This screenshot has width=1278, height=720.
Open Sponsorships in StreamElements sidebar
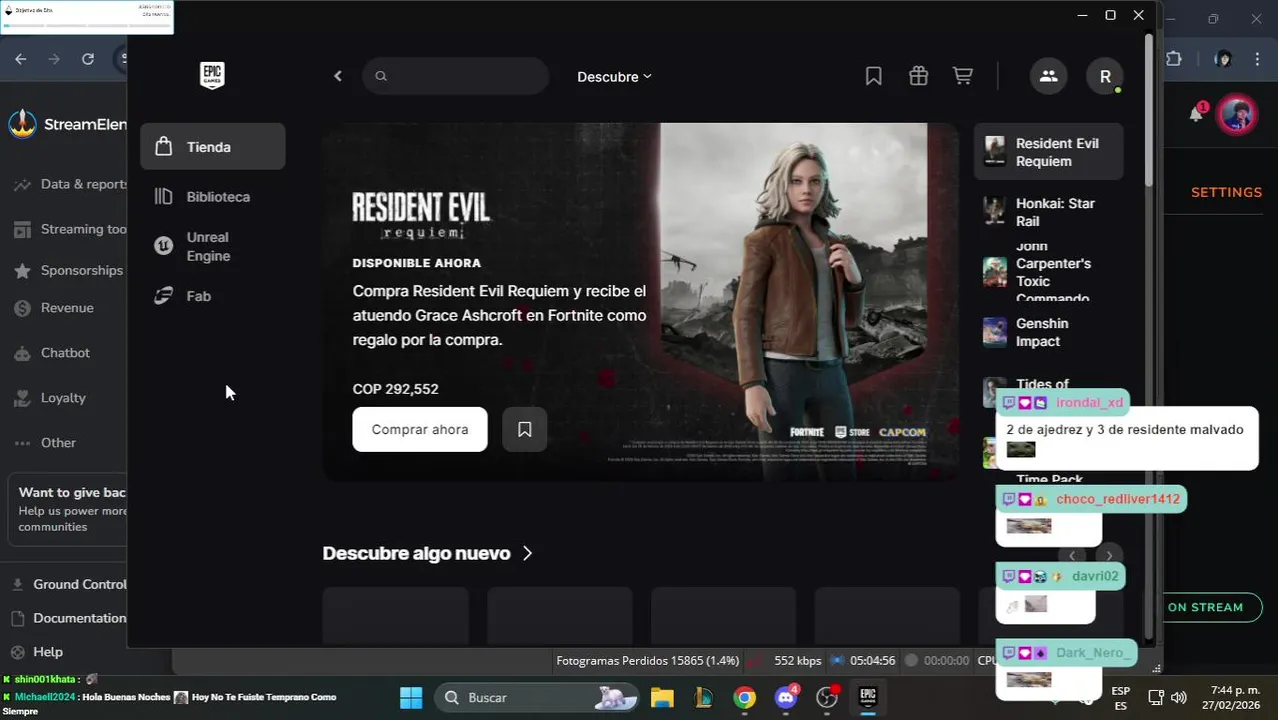coord(69,270)
